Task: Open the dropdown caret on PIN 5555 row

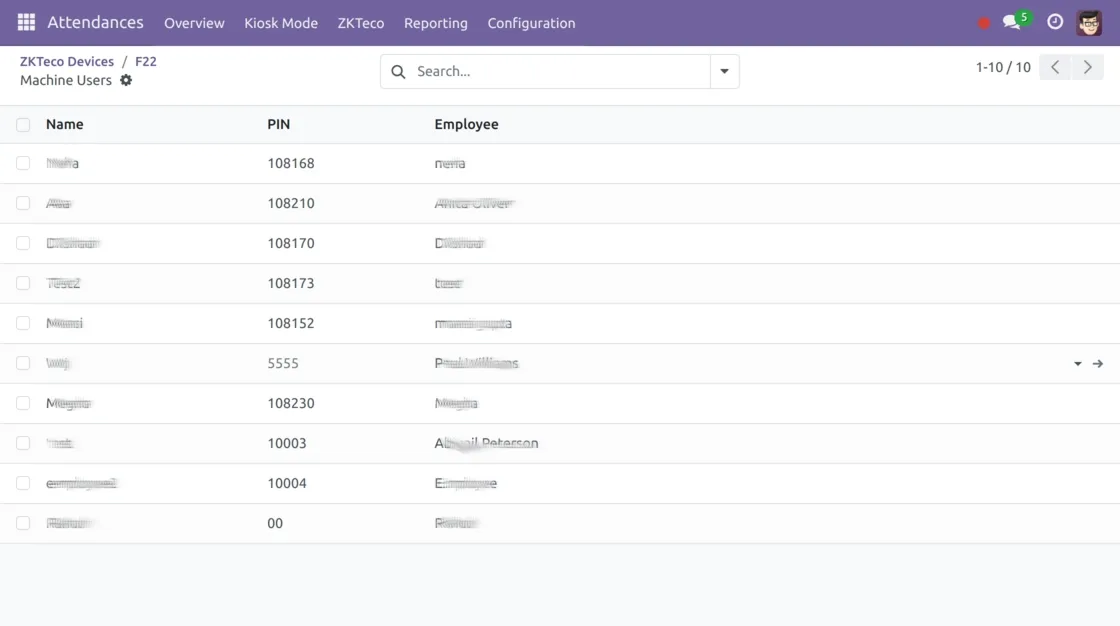Action: (x=1078, y=364)
